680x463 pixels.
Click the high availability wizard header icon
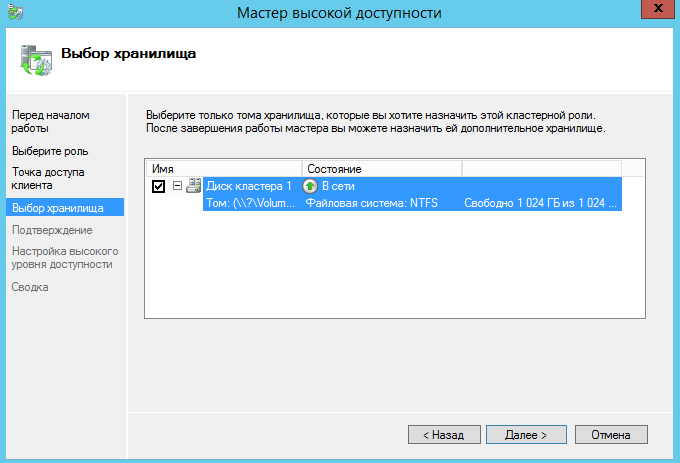(35, 60)
